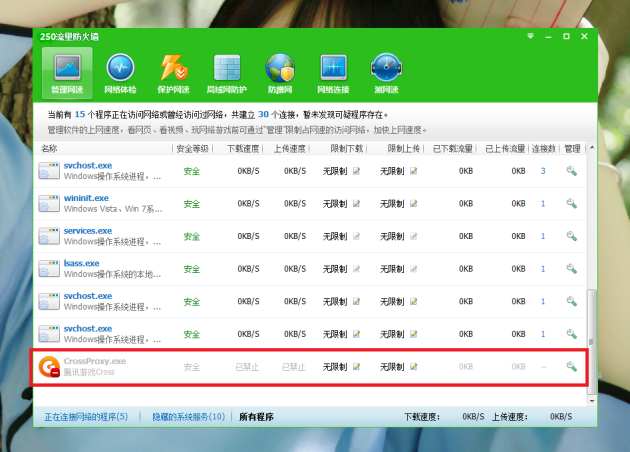Open the CrossProxy.exe process name link
The height and width of the screenshot is (452, 630).
(x=95, y=361)
